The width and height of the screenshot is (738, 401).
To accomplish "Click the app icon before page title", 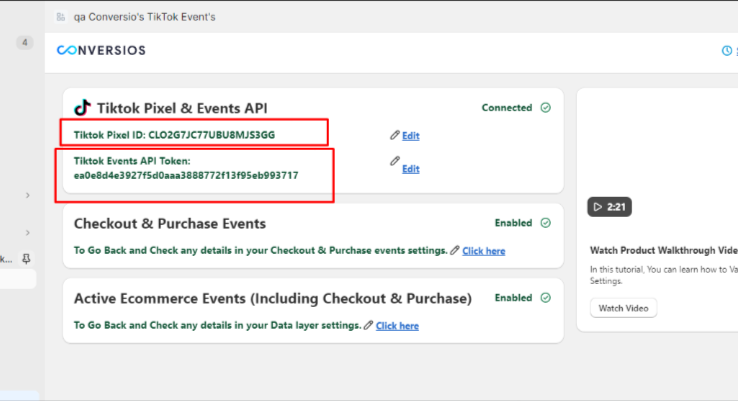I will coord(61,17).
